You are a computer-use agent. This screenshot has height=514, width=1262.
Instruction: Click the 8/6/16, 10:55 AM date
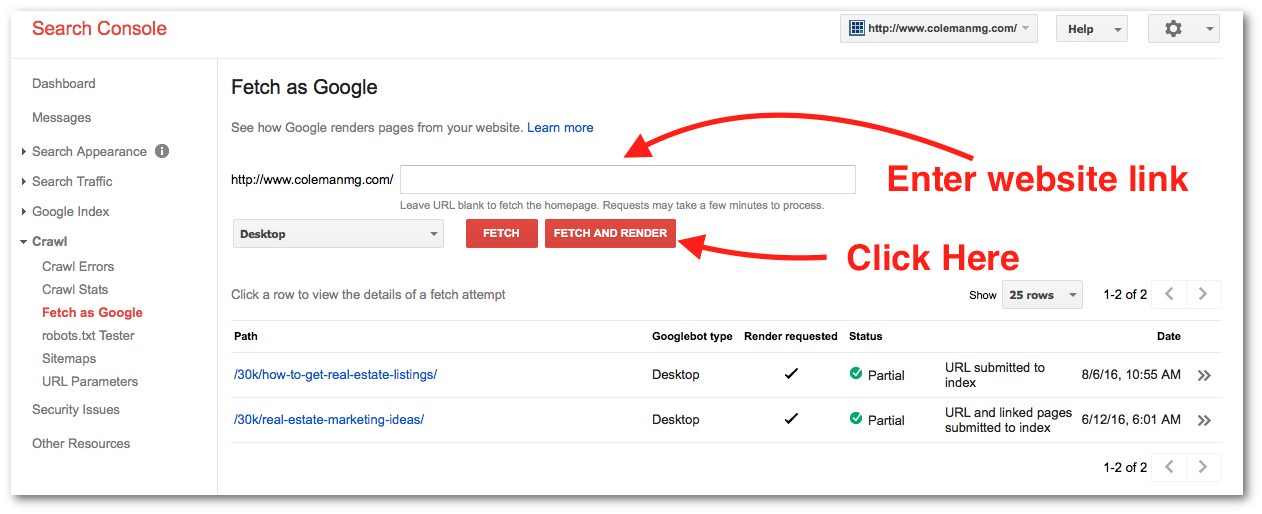click(x=1131, y=375)
